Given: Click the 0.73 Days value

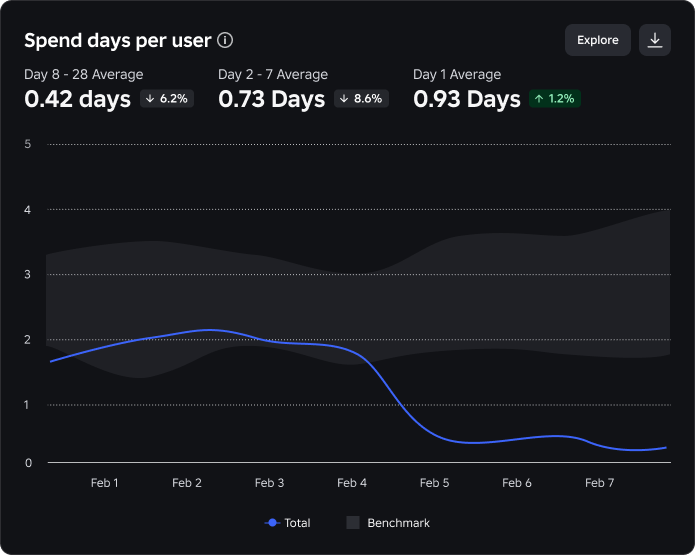Looking at the screenshot, I should click(272, 99).
